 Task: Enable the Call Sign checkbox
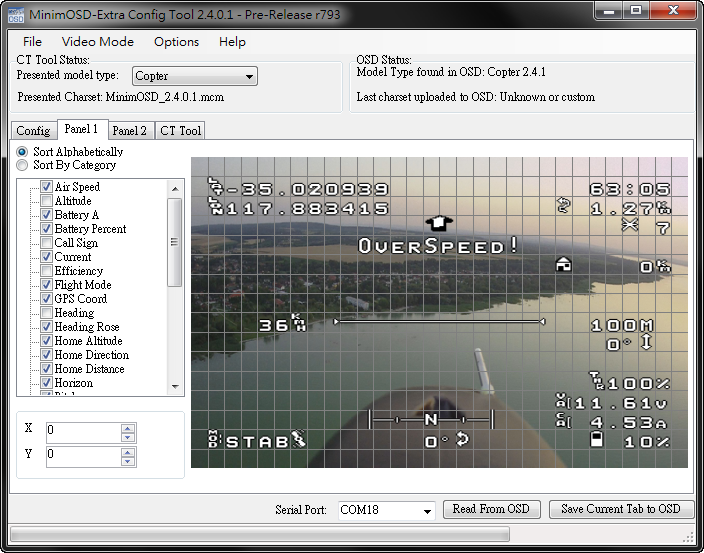point(46,242)
